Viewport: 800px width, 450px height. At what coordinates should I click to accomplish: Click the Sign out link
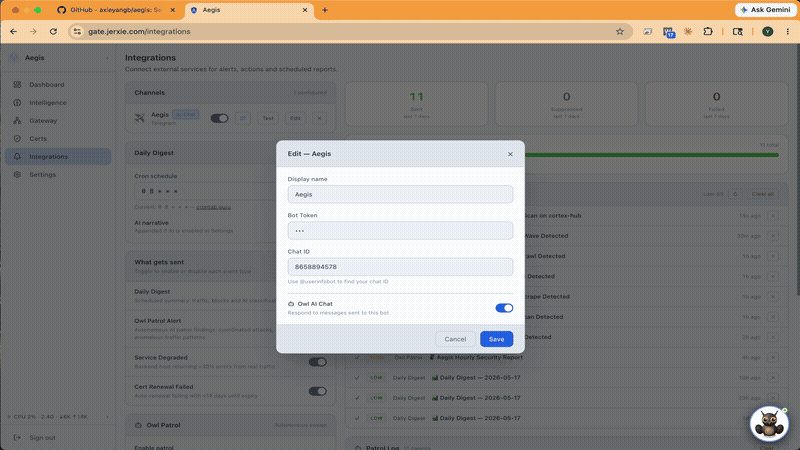click(x=42, y=438)
